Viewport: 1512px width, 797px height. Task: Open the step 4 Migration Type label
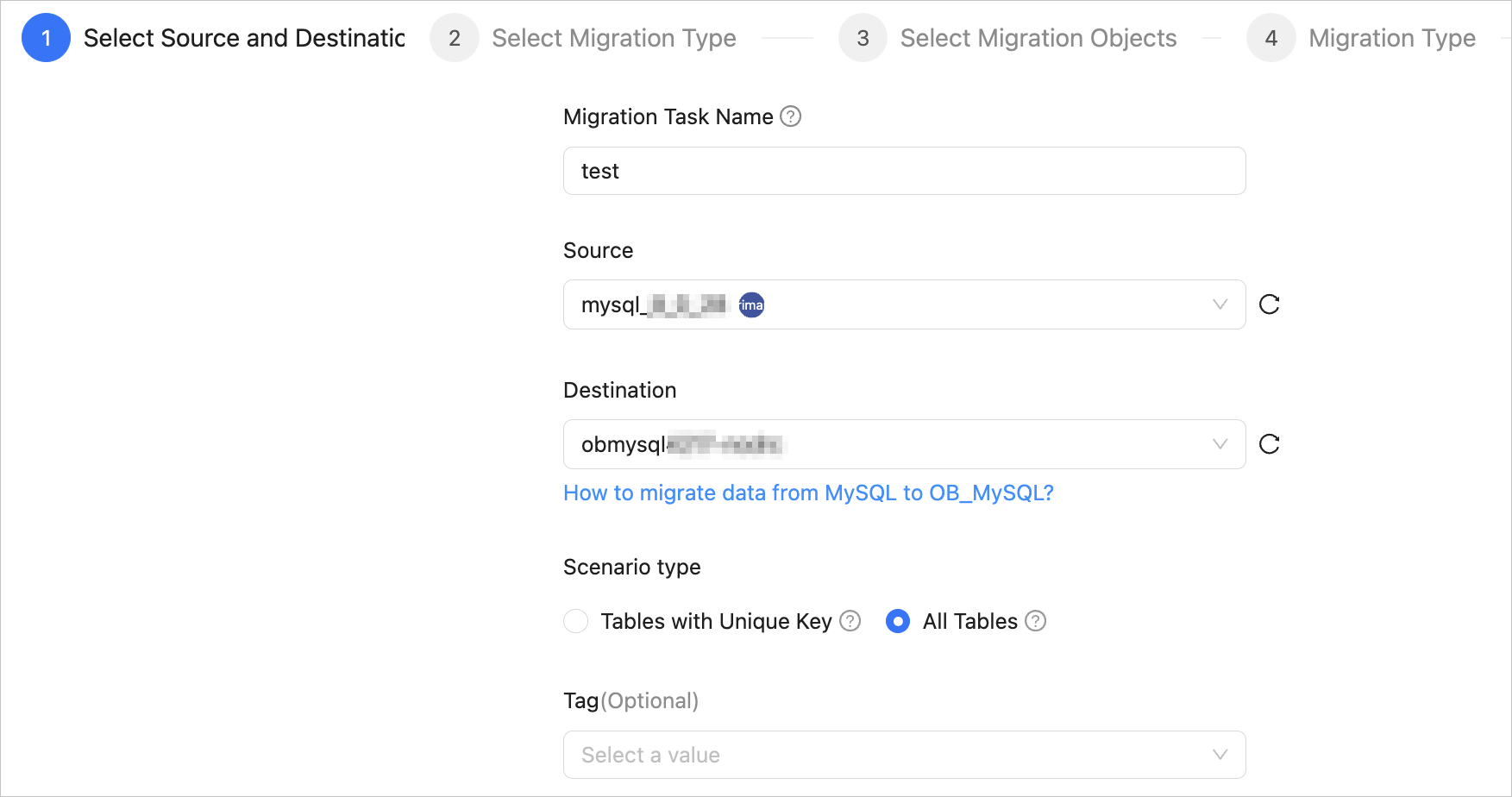click(x=1391, y=38)
